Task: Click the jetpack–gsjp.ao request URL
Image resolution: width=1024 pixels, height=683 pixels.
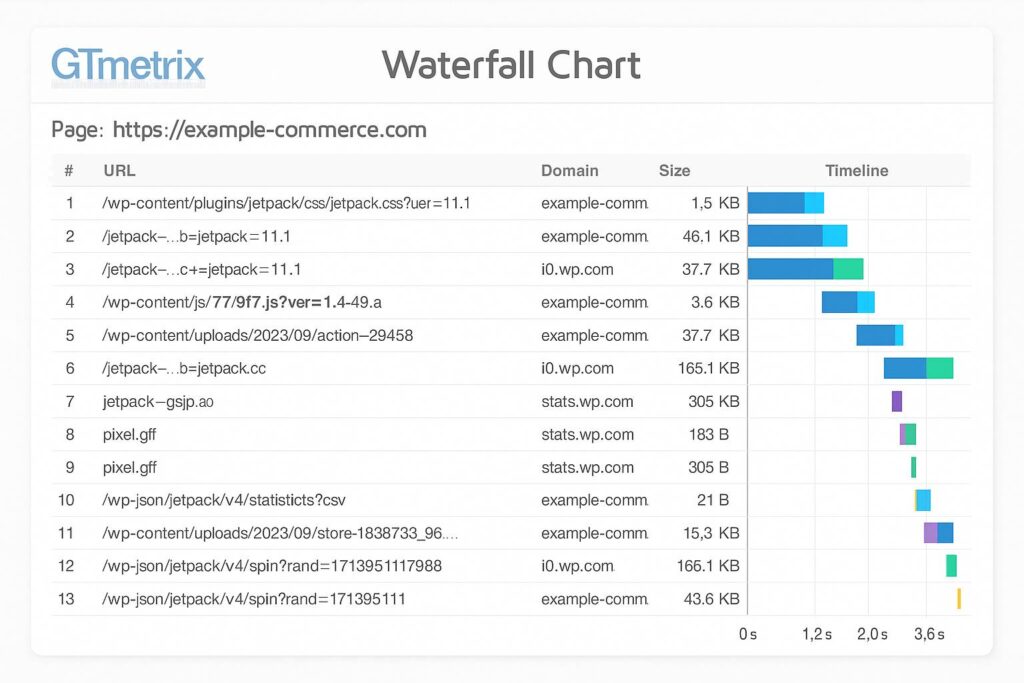Action: [x=158, y=401]
